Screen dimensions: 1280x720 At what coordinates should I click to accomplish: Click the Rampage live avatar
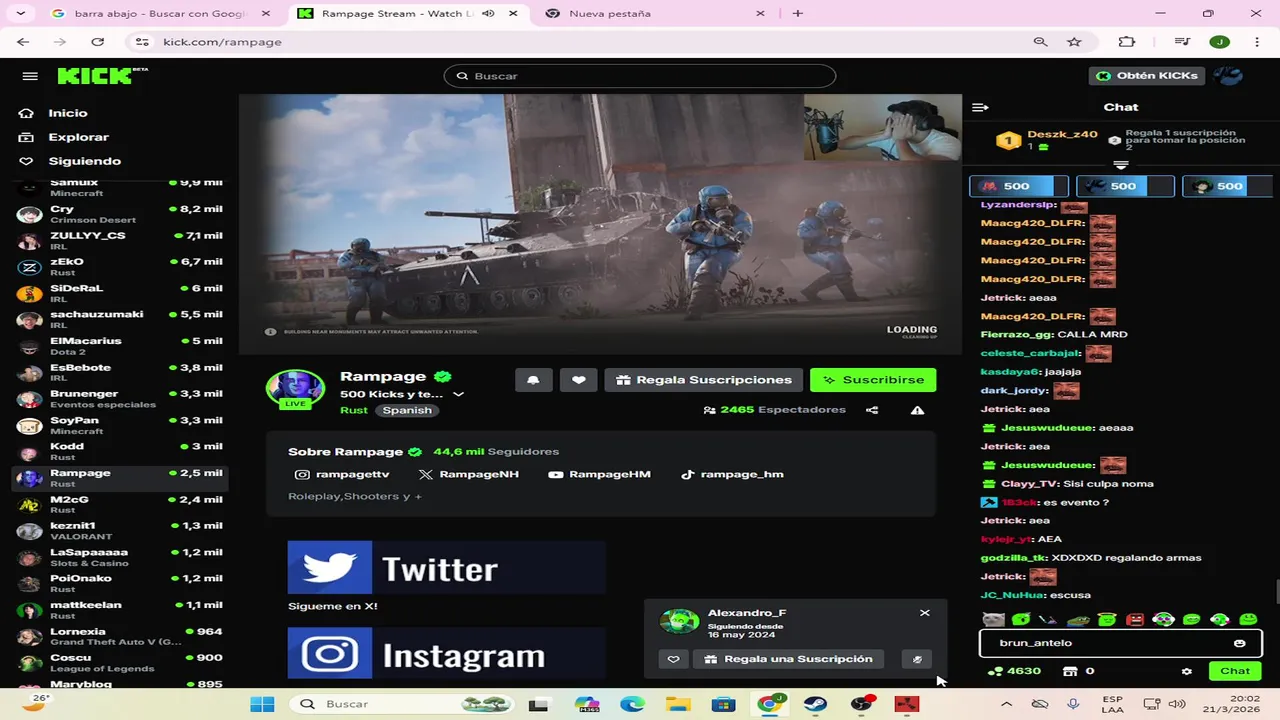295,389
